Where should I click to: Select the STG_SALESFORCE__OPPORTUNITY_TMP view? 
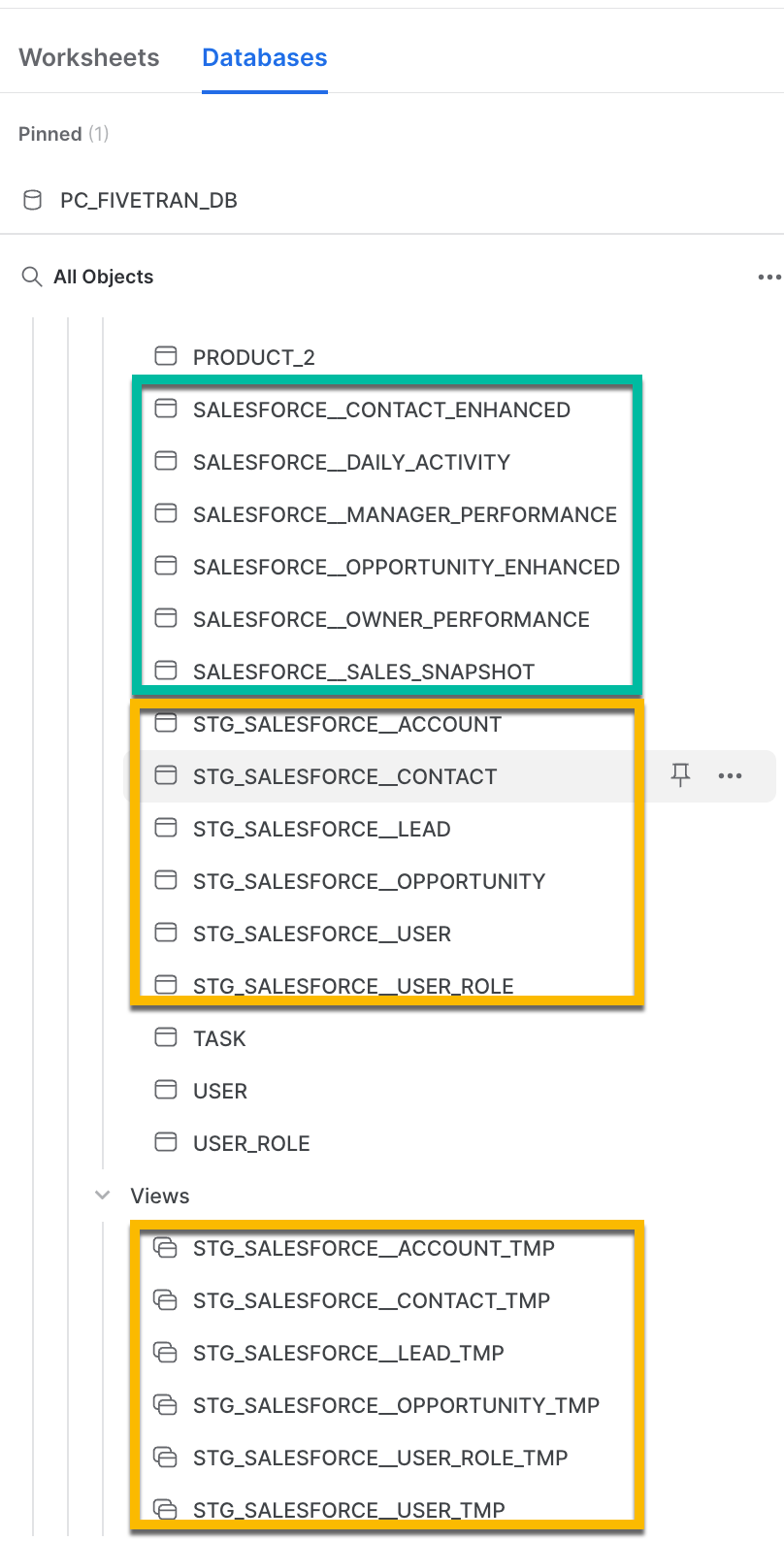click(396, 1405)
